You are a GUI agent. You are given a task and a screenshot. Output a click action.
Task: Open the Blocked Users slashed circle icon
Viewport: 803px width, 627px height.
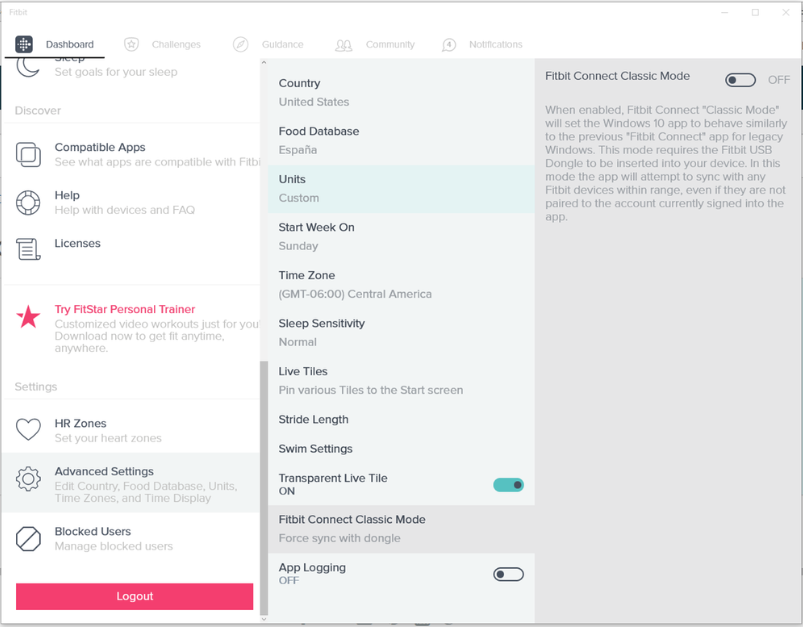click(x=28, y=539)
